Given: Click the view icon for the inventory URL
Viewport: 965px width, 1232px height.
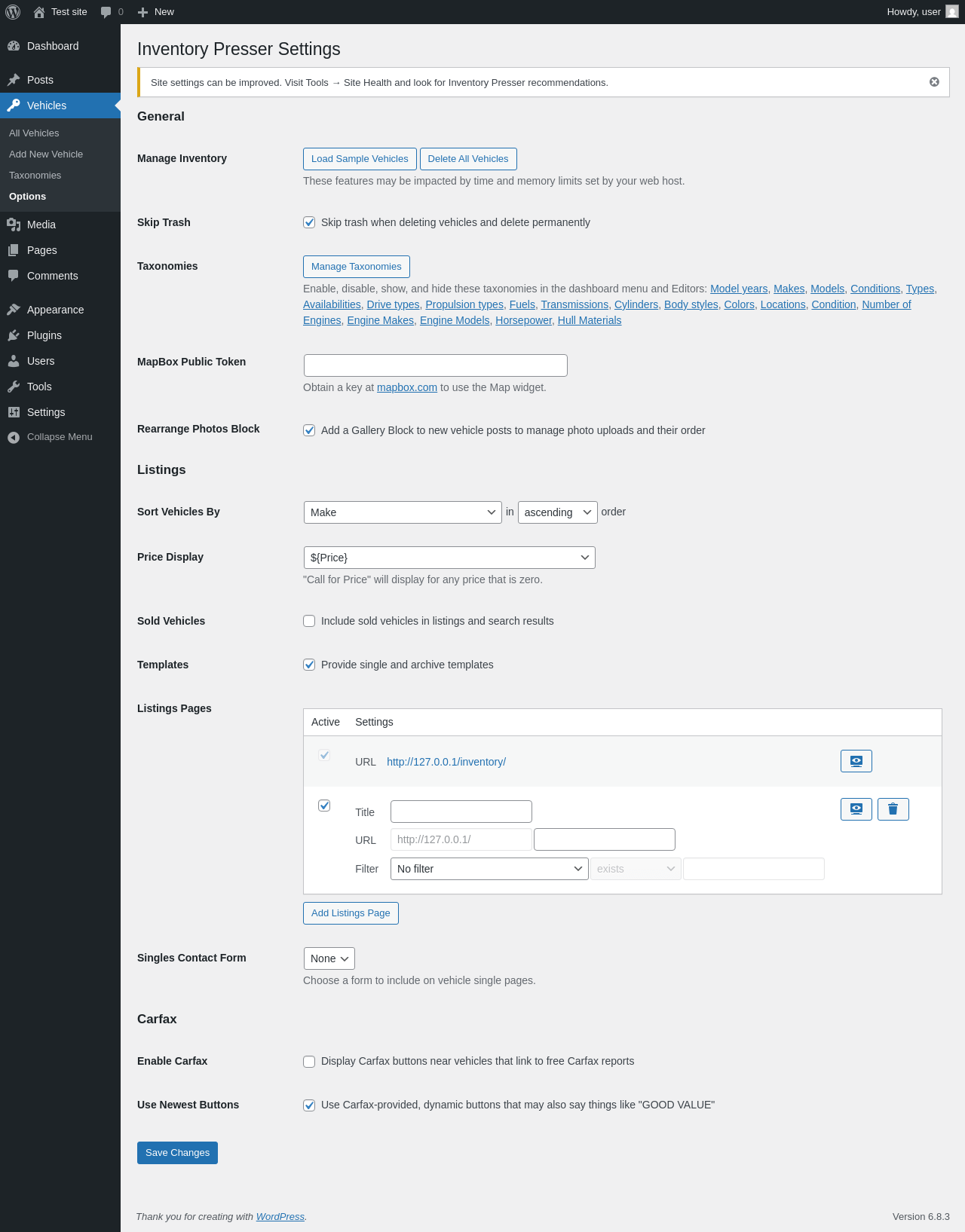Looking at the screenshot, I should (x=856, y=761).
